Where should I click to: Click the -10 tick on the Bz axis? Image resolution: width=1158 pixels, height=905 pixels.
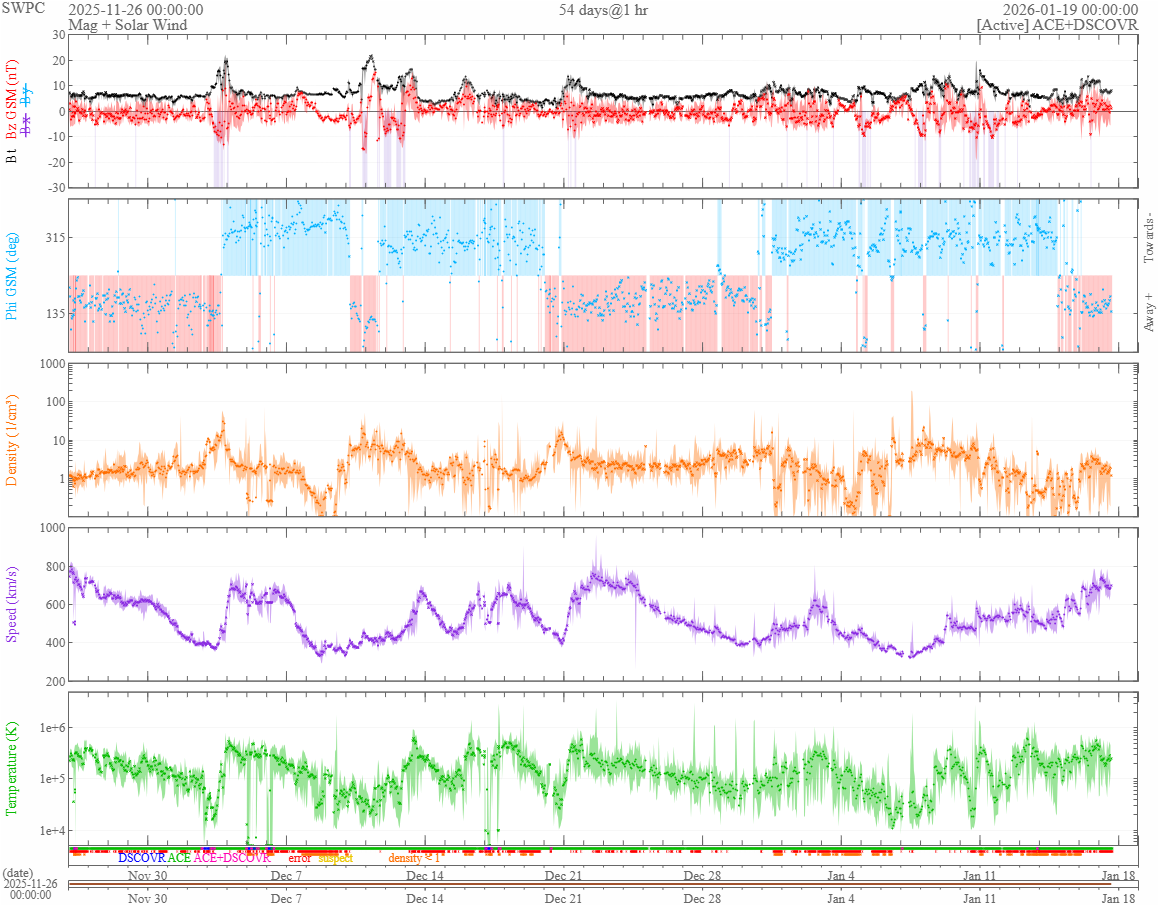pos(56,137)
